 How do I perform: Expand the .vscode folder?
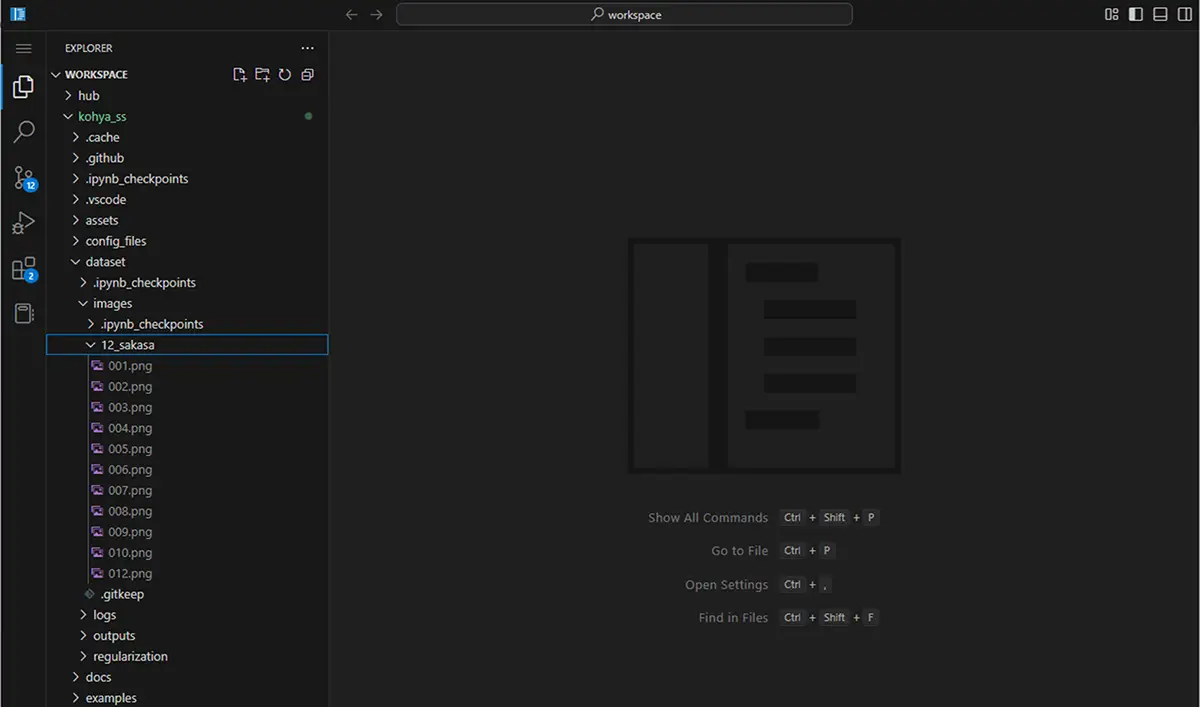tap(187, 200)
